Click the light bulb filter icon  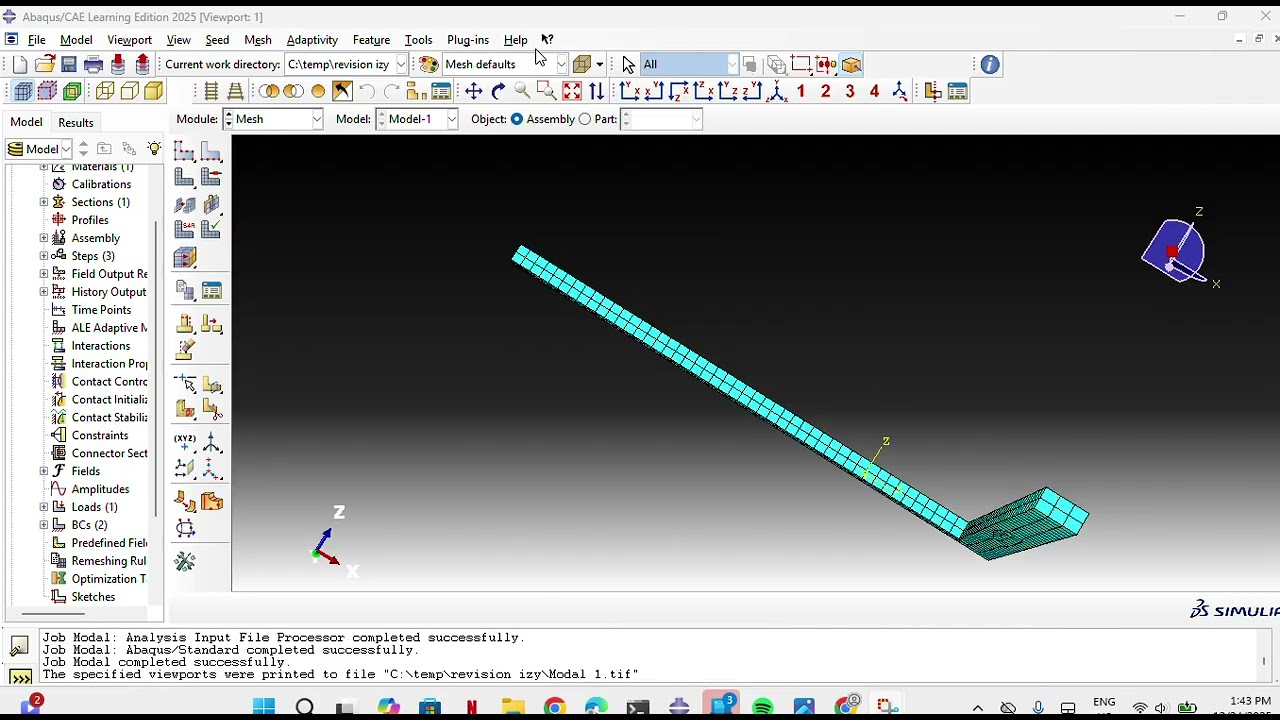coord(154,149)
